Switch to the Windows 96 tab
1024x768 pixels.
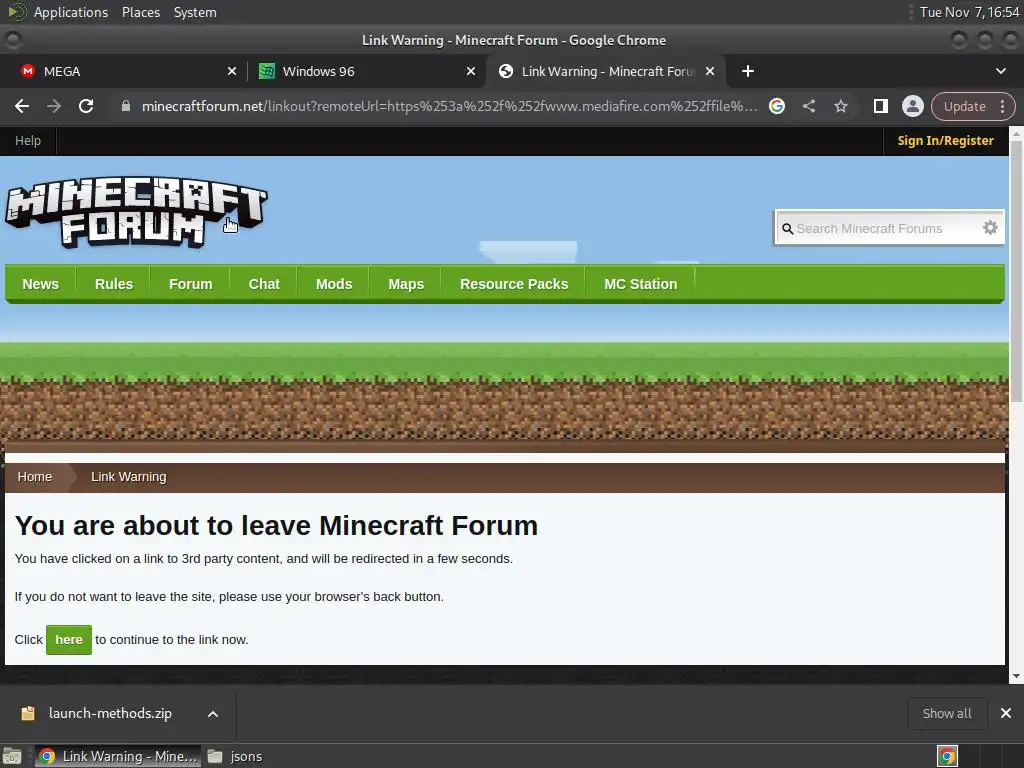[366, 71]
